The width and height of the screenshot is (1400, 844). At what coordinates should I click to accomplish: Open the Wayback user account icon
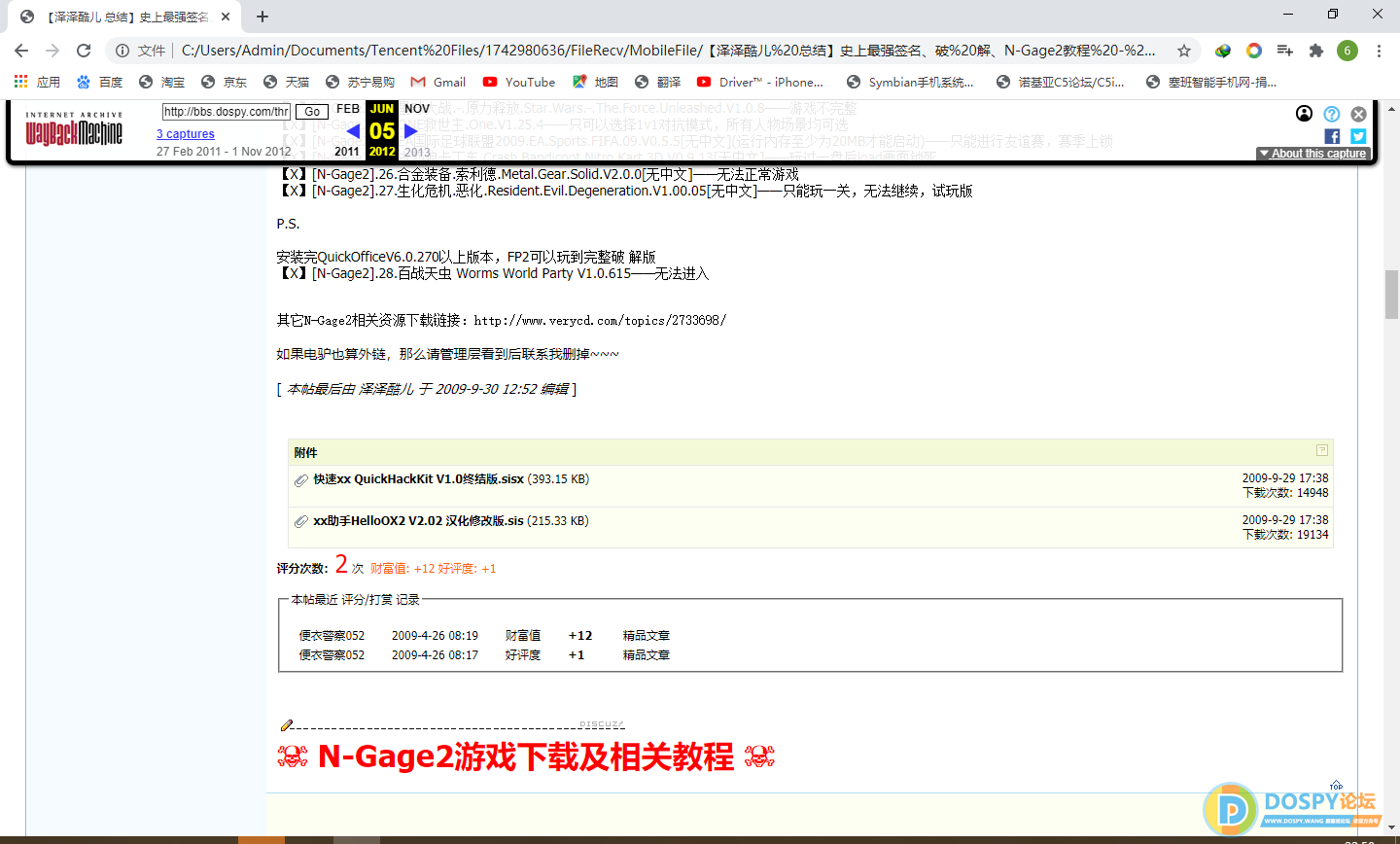[x=1305, y=114]
